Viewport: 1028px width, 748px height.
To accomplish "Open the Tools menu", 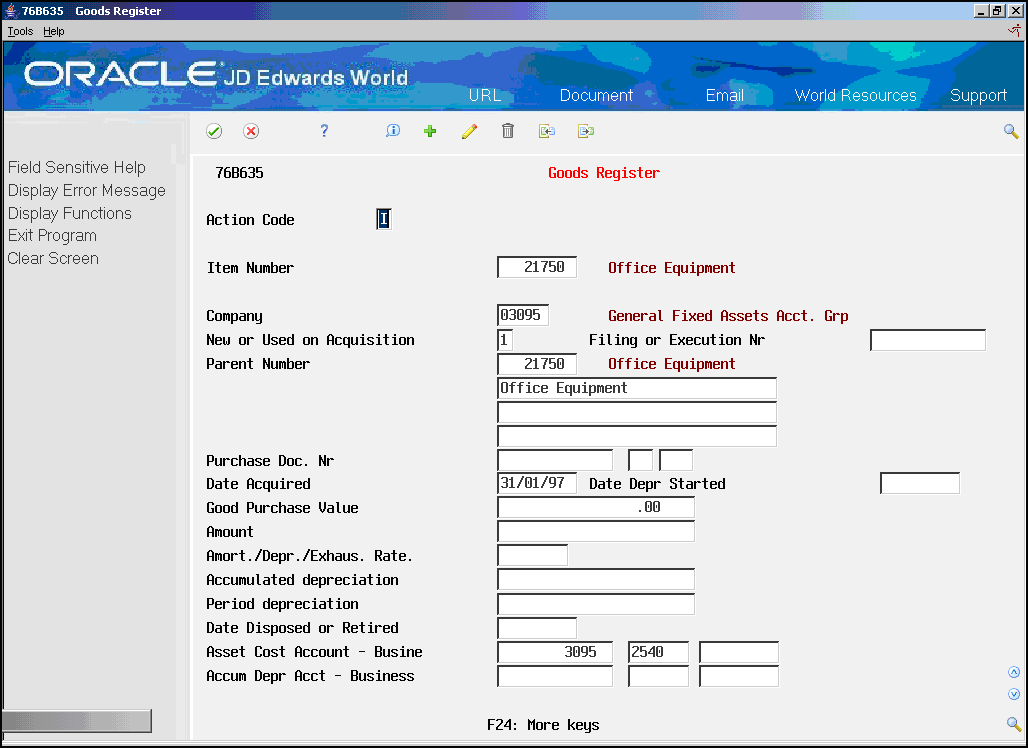I will click(20, 31).
